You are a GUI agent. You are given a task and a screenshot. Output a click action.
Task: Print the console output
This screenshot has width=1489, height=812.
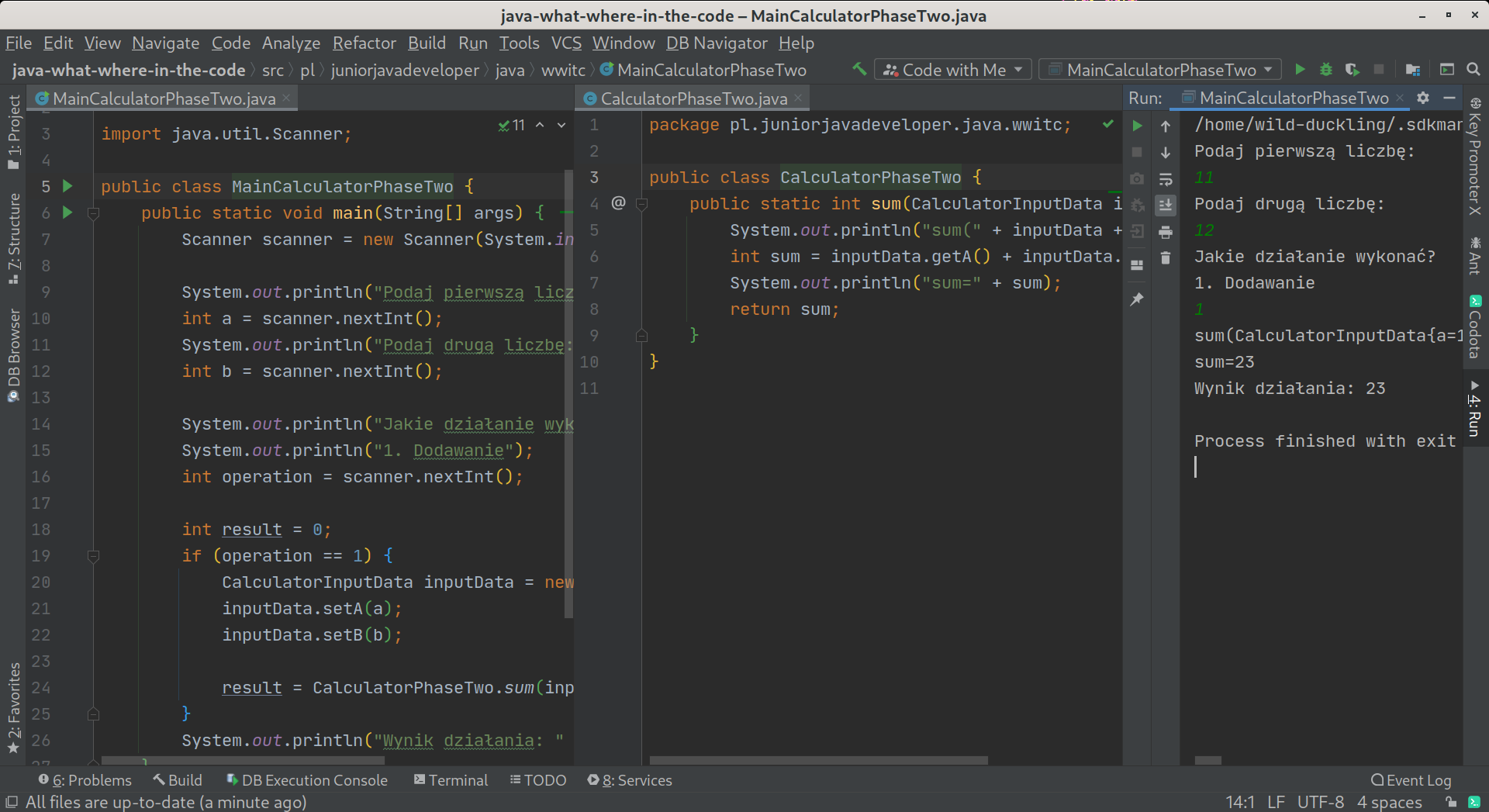point(1166,232)
